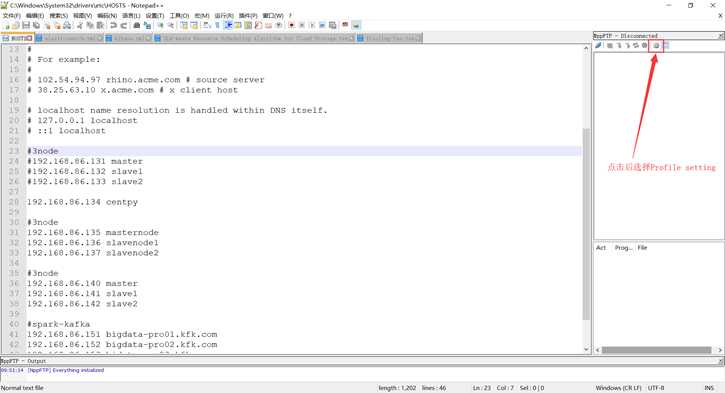
Task: Click the Save Macro toolbar icon
Action: [332, 25]
